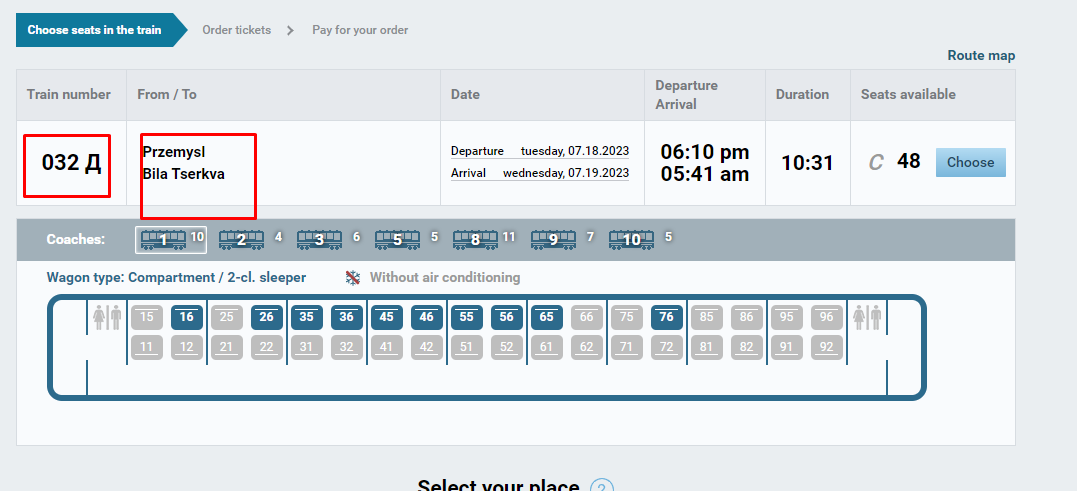Click unavailable seat 15

[146, 317]
